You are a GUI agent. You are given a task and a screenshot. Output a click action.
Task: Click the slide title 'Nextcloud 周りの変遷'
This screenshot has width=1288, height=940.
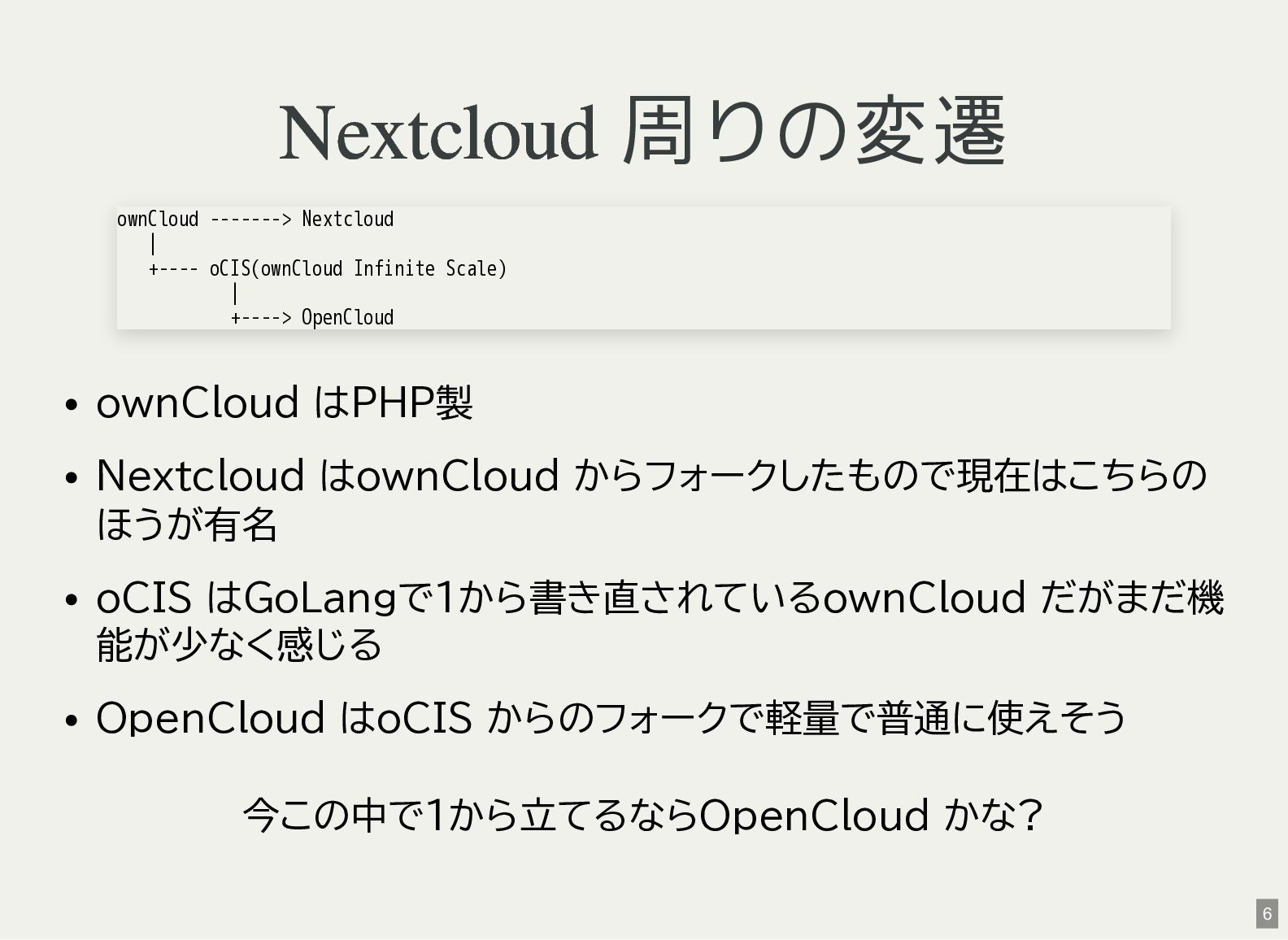click(643, 130)
